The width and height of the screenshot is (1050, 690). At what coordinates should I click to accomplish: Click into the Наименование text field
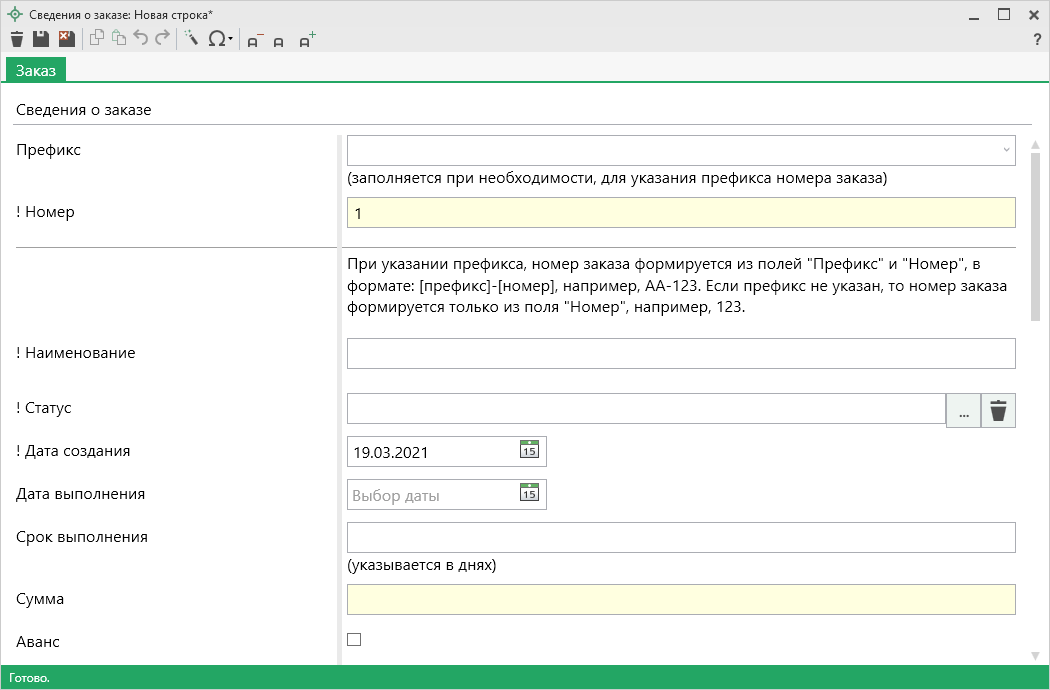click(680, 354)
